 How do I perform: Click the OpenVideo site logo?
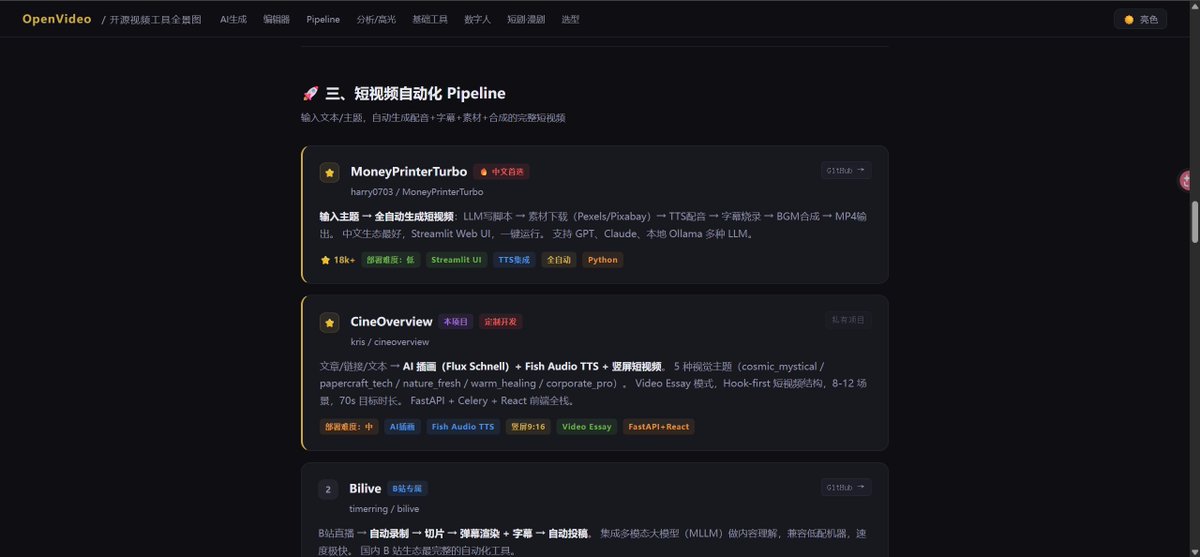tap(57, 19)
